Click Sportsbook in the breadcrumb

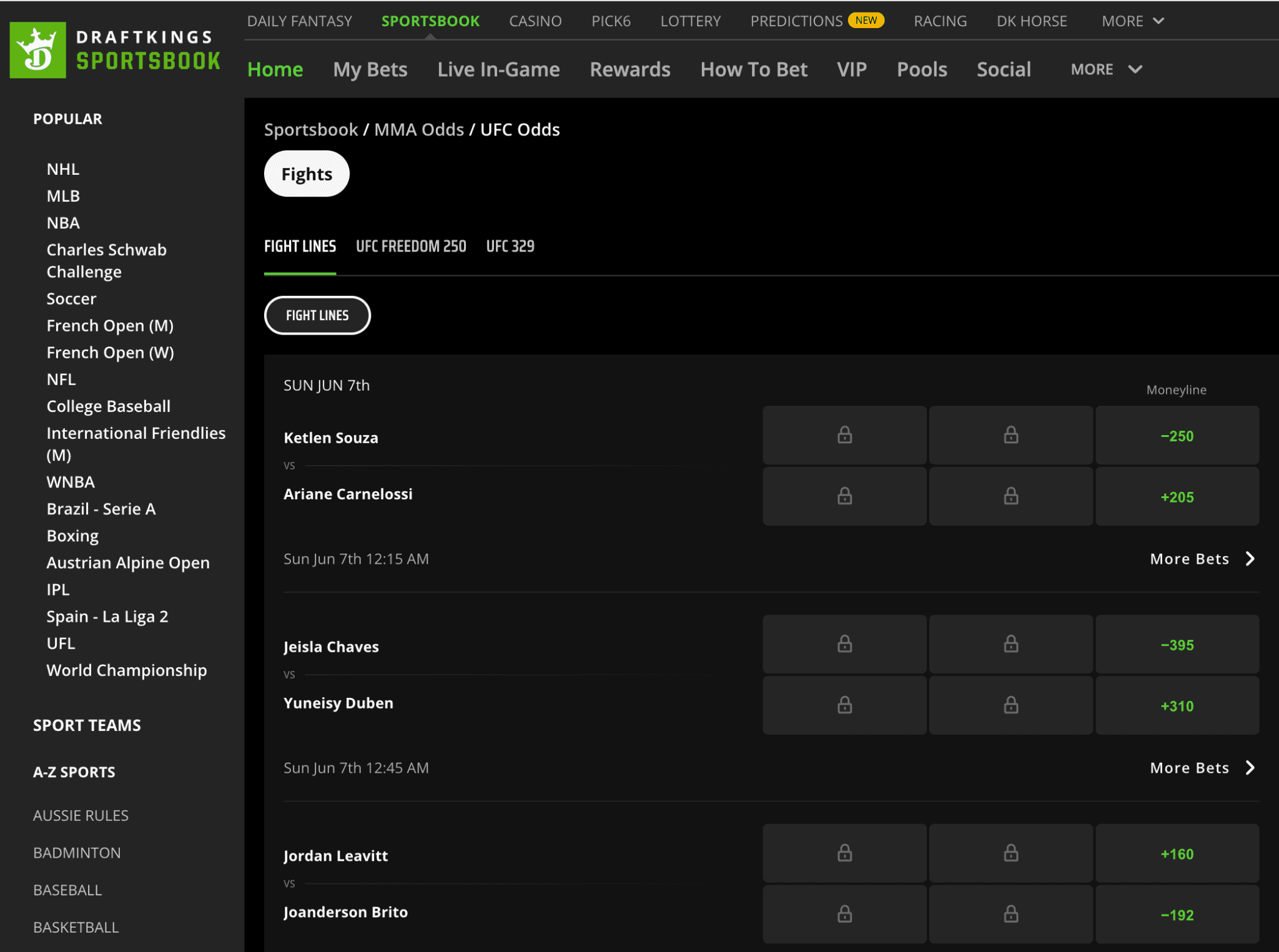pos(311,130)
